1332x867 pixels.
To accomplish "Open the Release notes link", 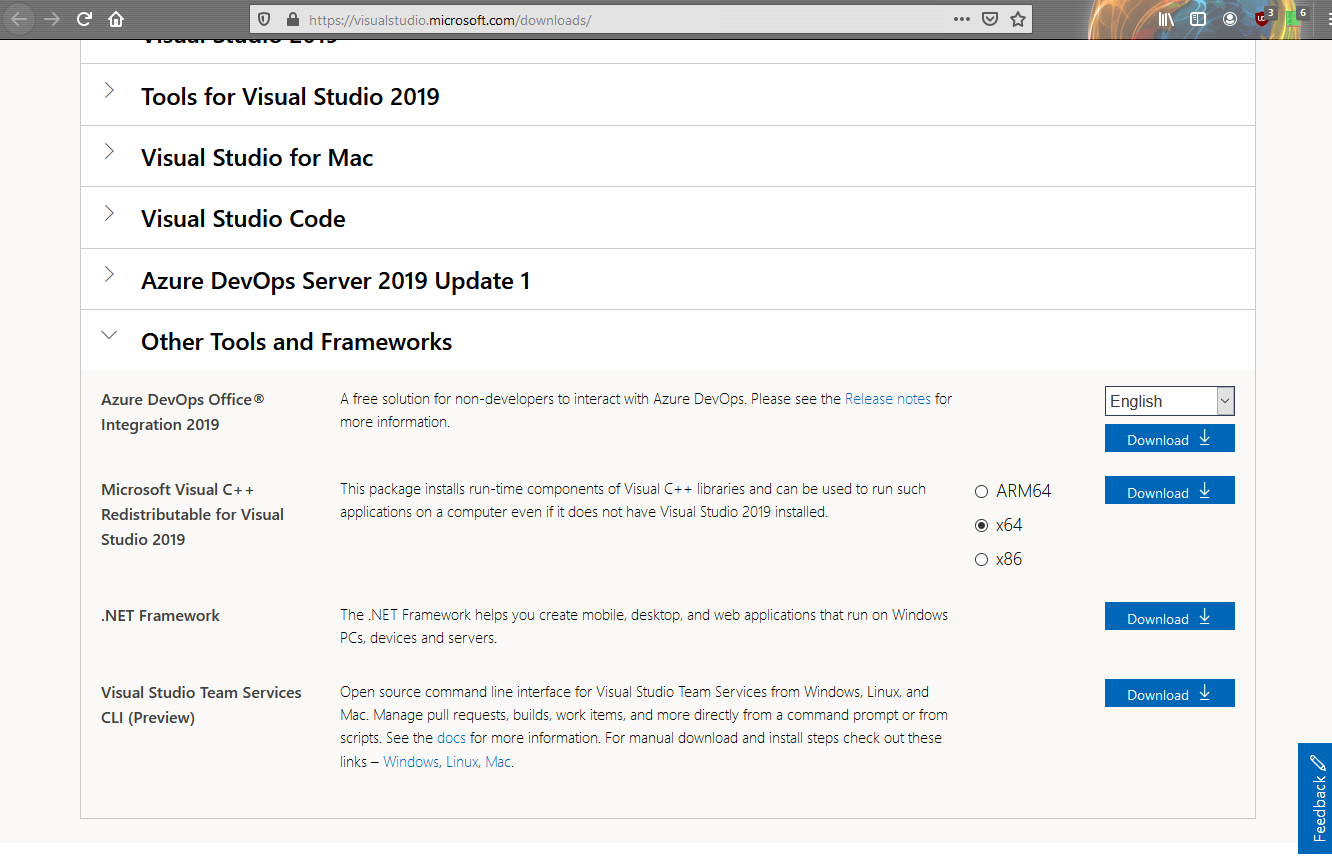I will pos(888,398).
